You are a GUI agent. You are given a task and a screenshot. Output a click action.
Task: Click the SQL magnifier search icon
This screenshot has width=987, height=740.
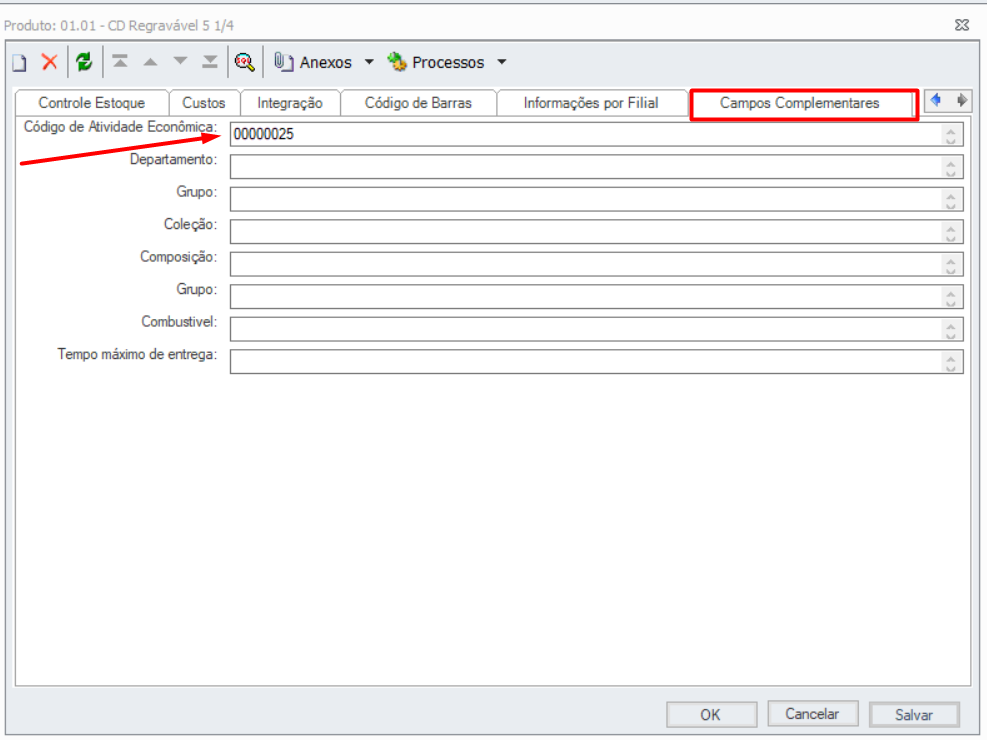pos(245,62)
